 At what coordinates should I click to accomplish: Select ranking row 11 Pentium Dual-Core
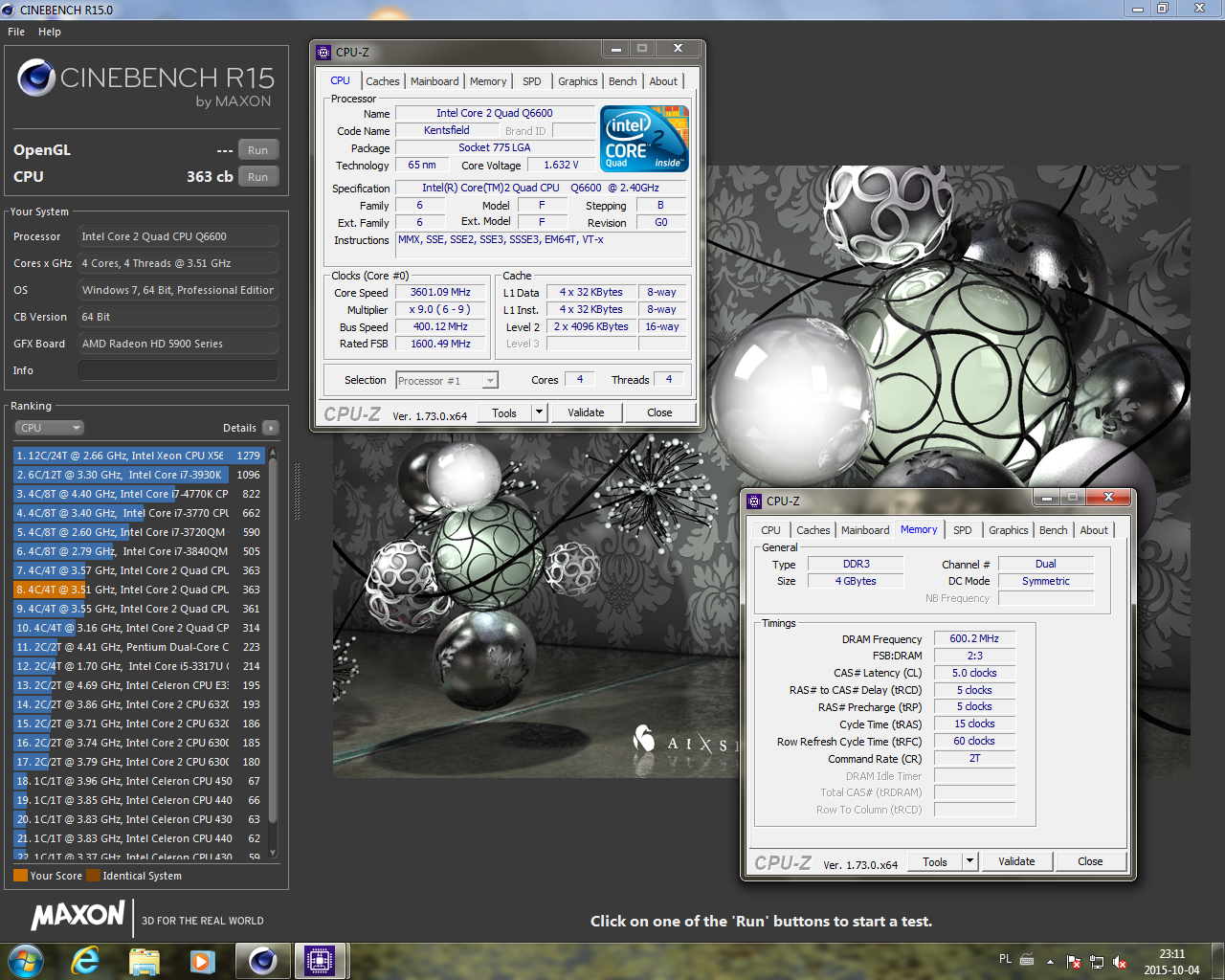click(139, 647)
